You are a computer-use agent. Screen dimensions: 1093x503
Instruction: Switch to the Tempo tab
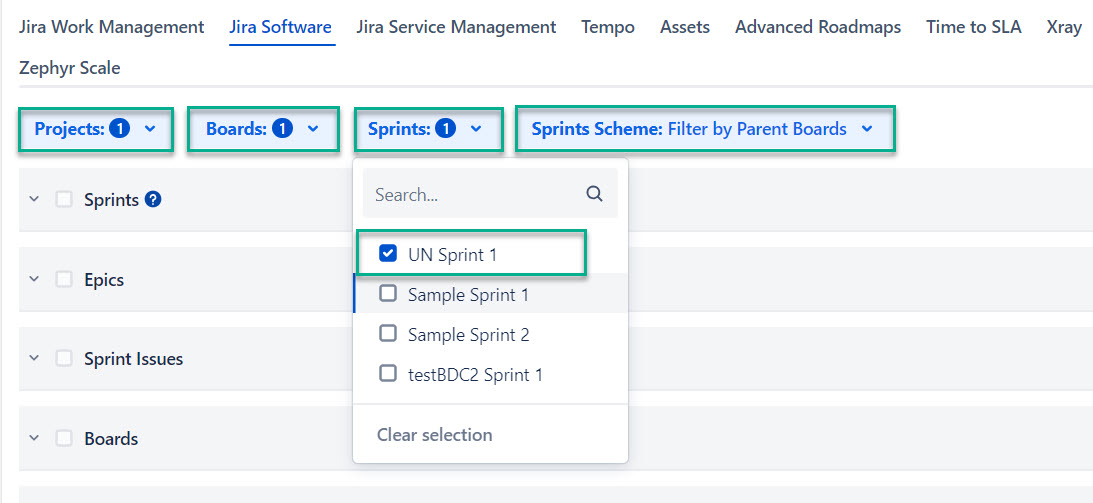[608, 27]
